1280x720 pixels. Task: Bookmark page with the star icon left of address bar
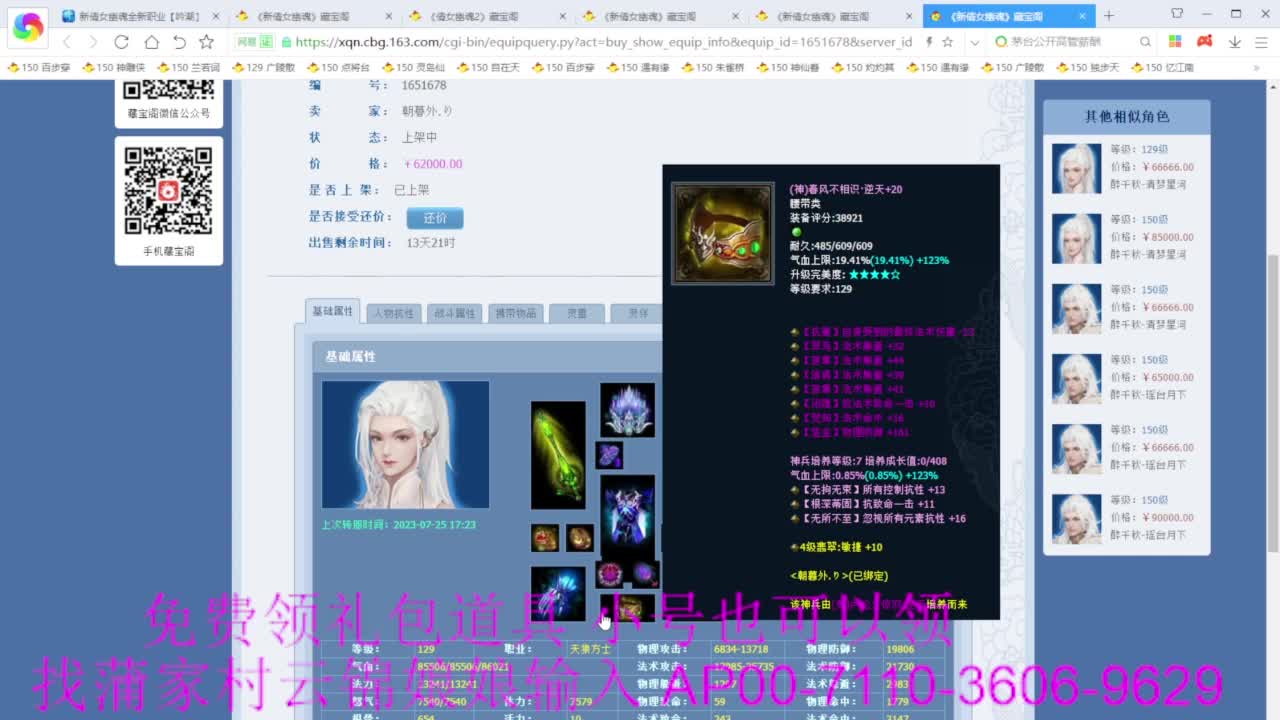206,42
